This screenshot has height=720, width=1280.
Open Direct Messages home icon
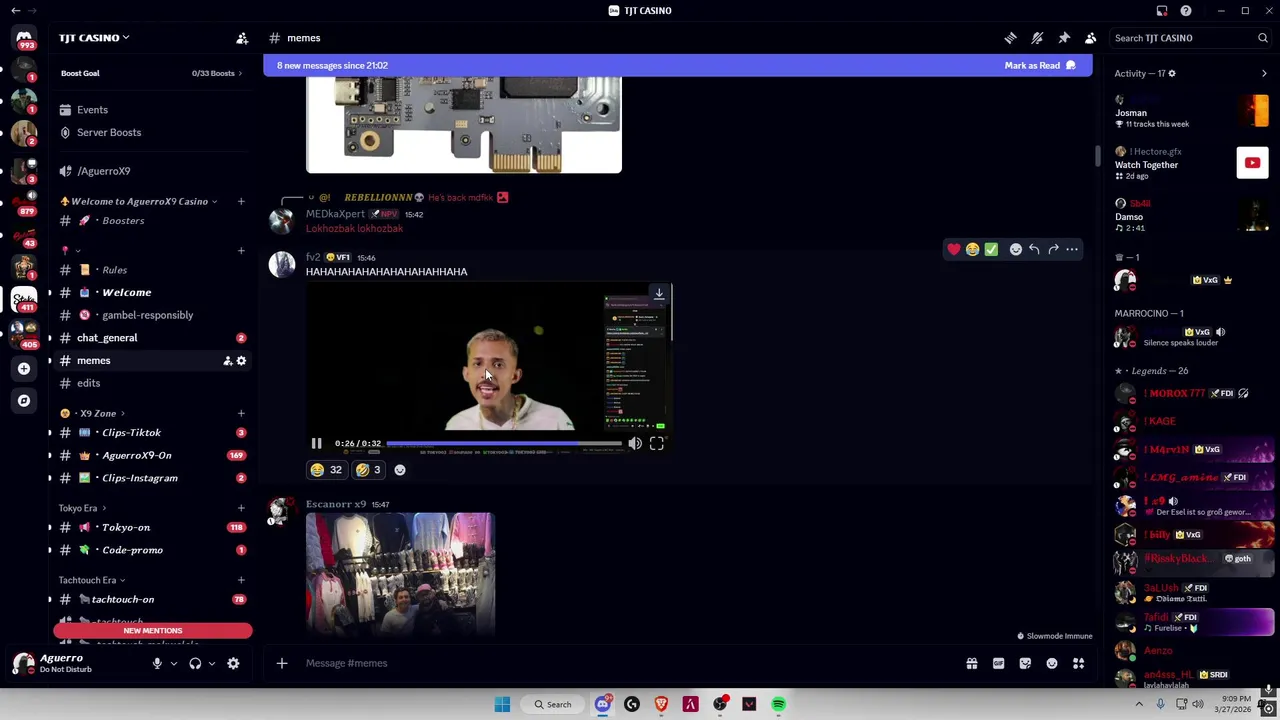pos(24,40)
